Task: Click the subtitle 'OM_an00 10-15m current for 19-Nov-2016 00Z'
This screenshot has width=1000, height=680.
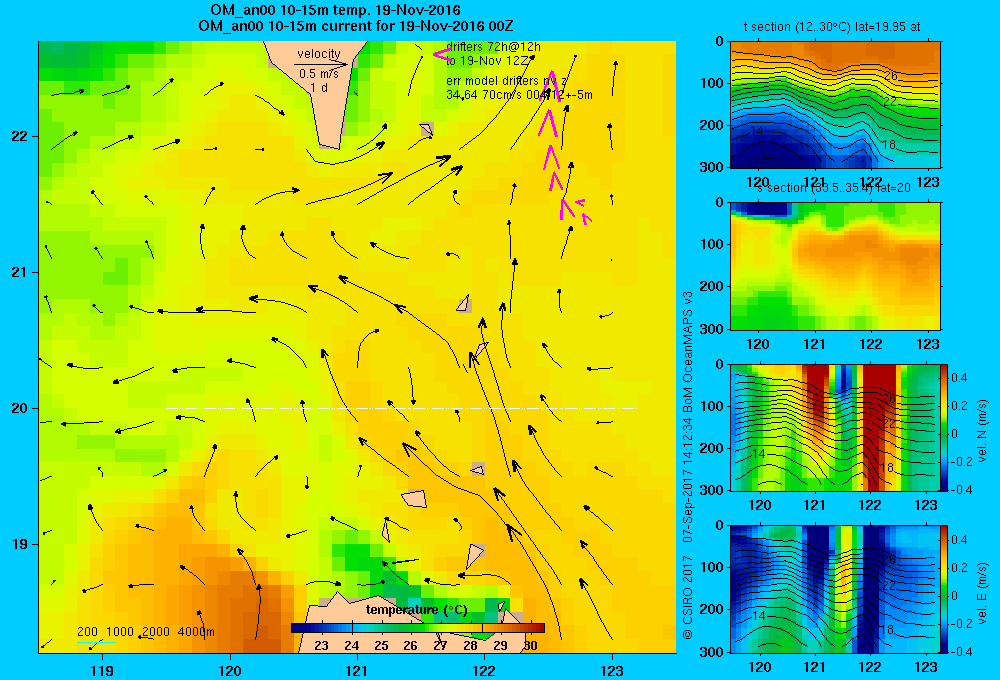Action: click(356, 26)
